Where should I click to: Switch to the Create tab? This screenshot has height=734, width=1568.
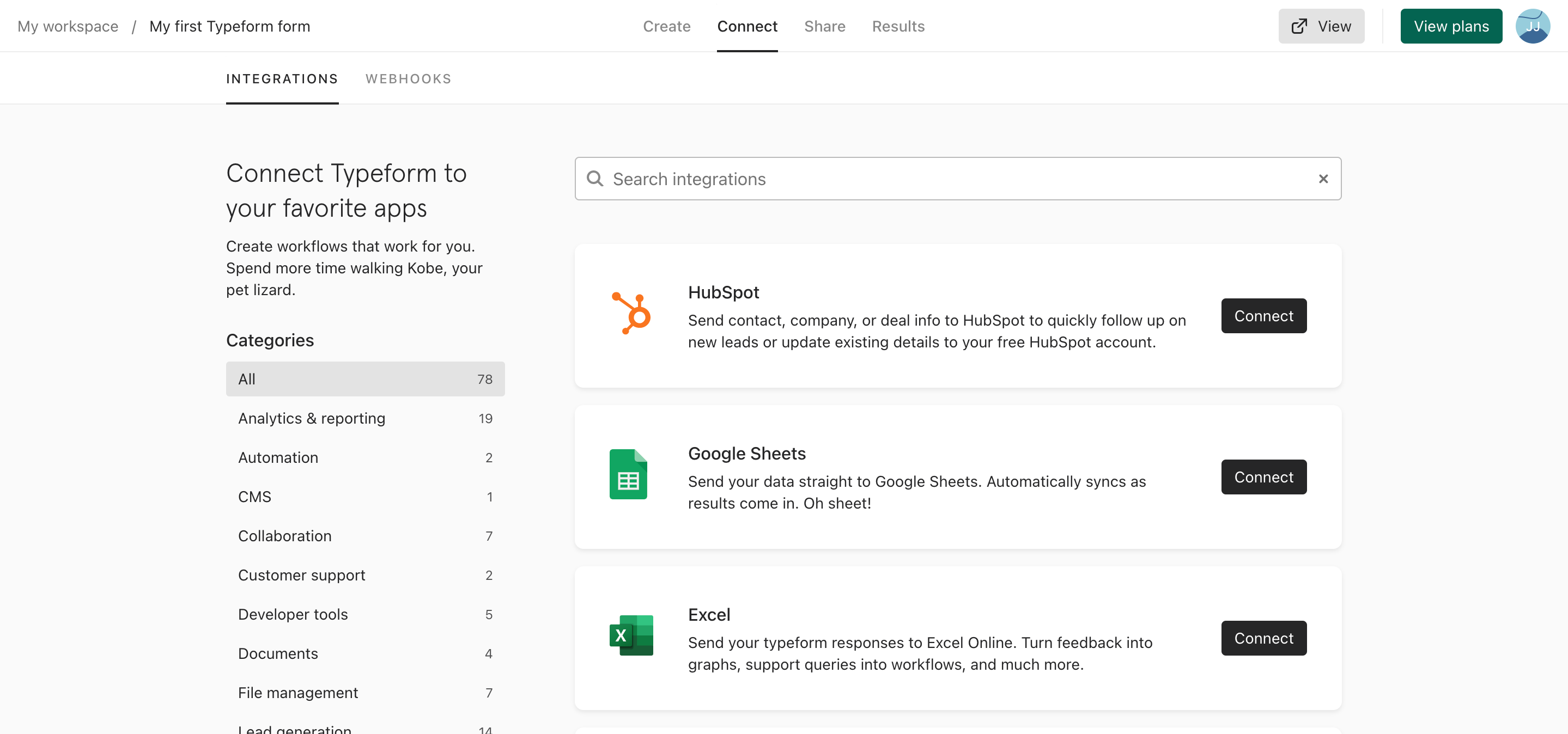click(666, 26)
